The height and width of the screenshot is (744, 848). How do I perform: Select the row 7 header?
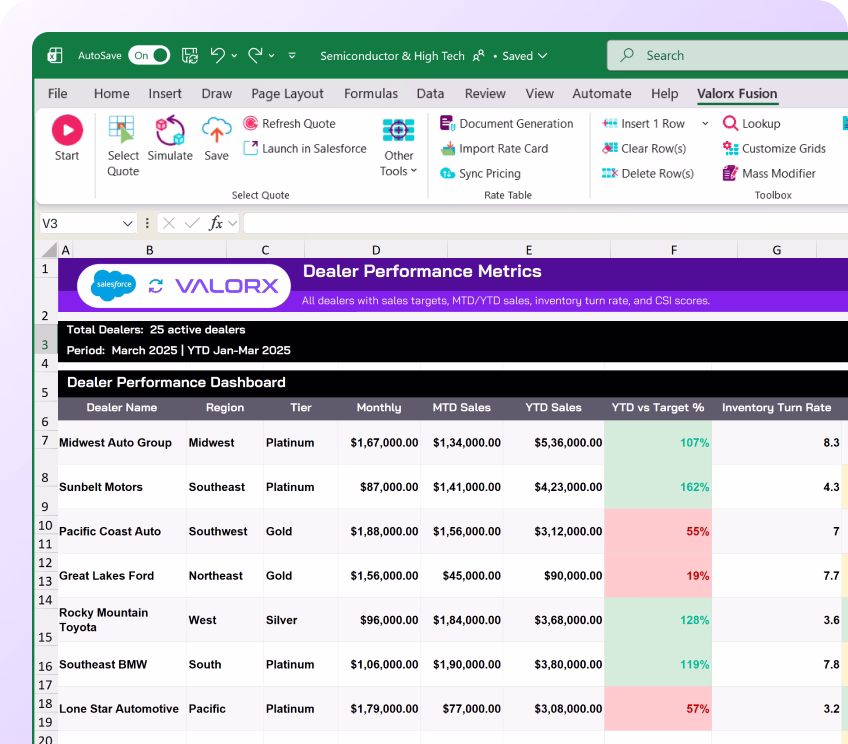pyautogui.click(x=45, y=441)
